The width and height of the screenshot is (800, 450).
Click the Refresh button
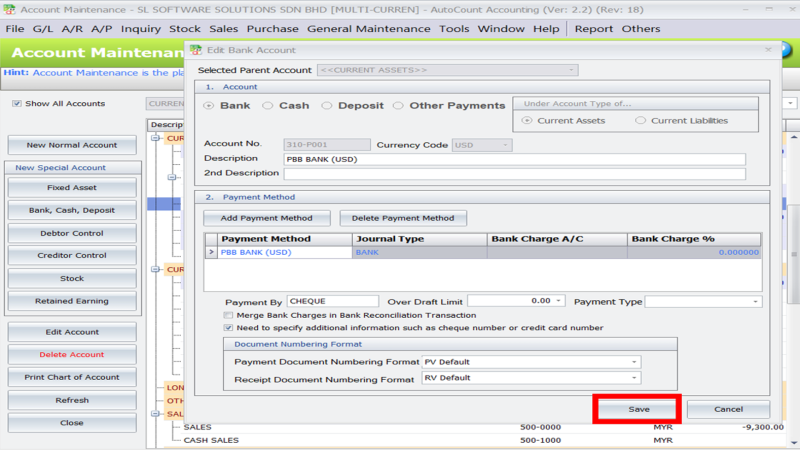[72, 401]
